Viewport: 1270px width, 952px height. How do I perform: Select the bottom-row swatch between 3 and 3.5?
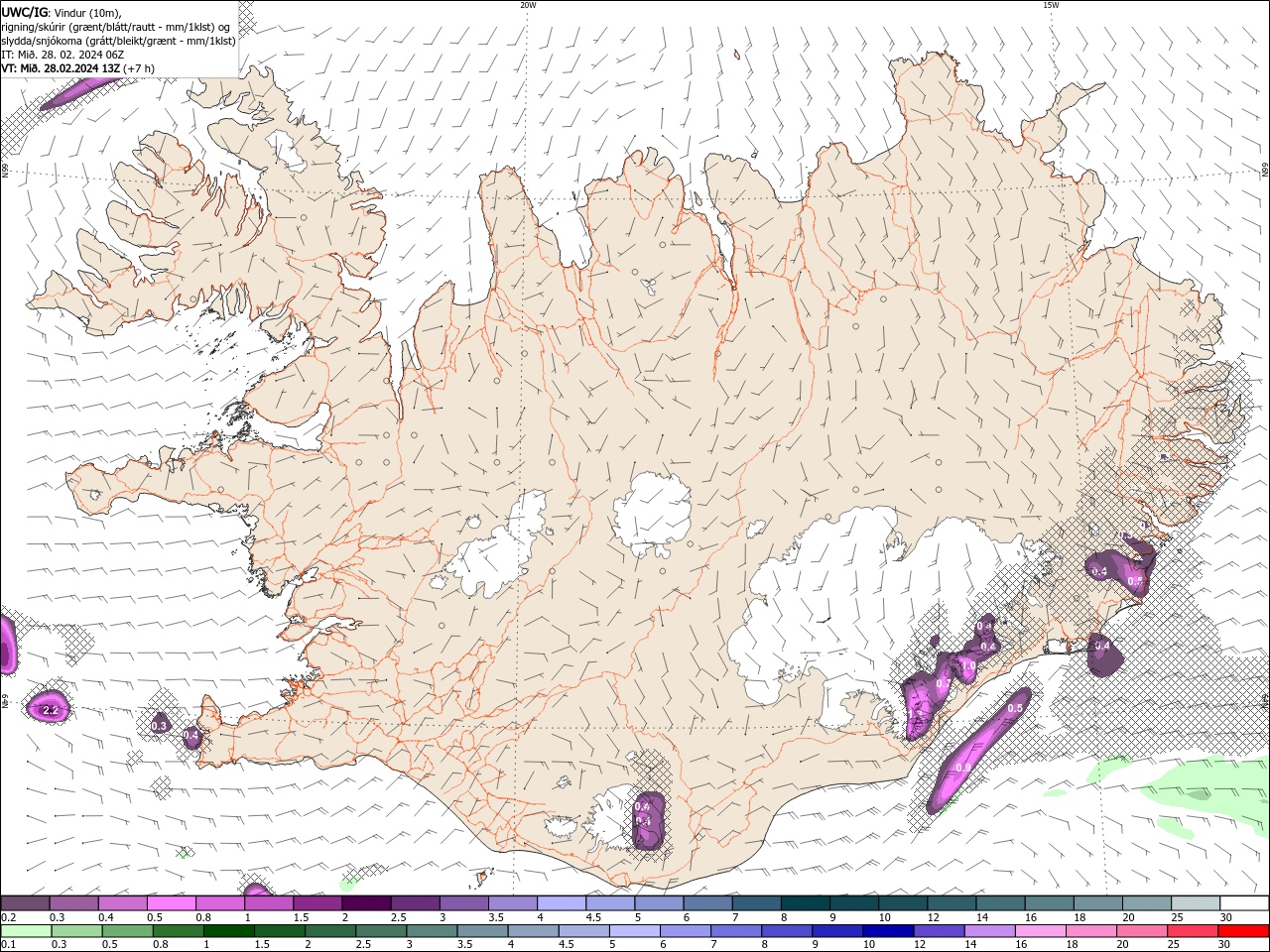coord(433,931)
